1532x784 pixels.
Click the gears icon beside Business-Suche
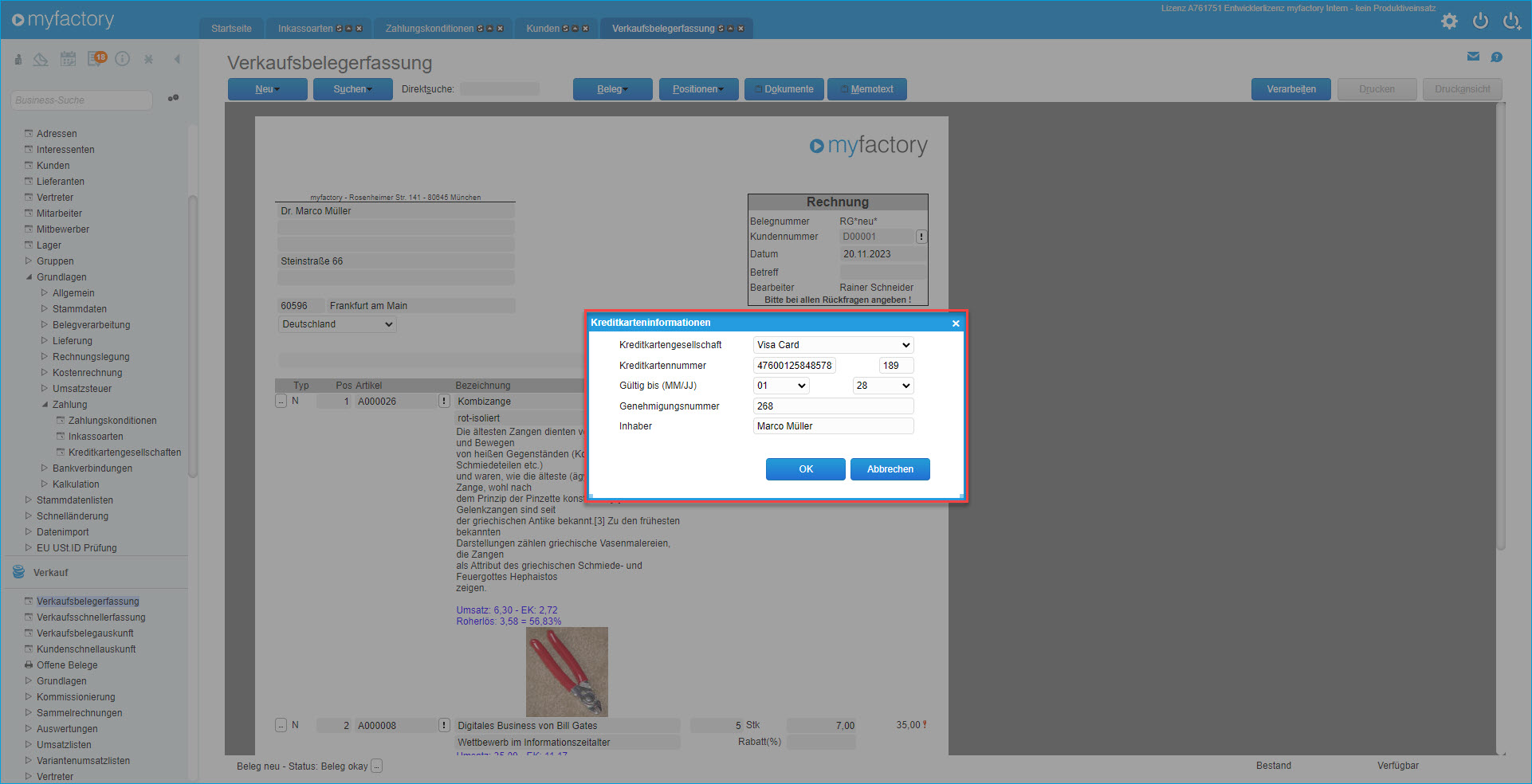pos(173,99)
